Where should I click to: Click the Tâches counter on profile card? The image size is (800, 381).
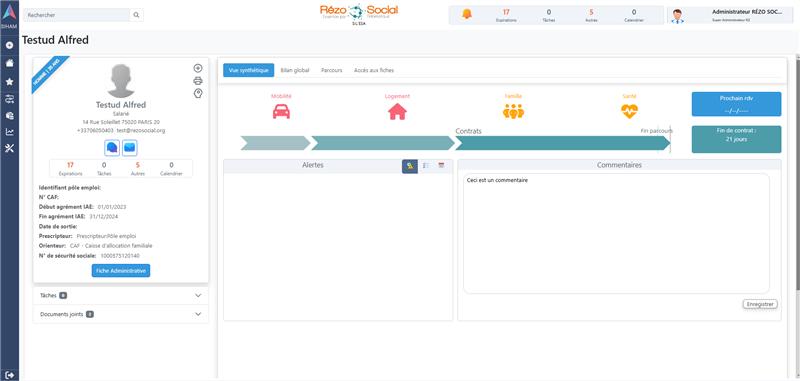(x=104, y=168)
